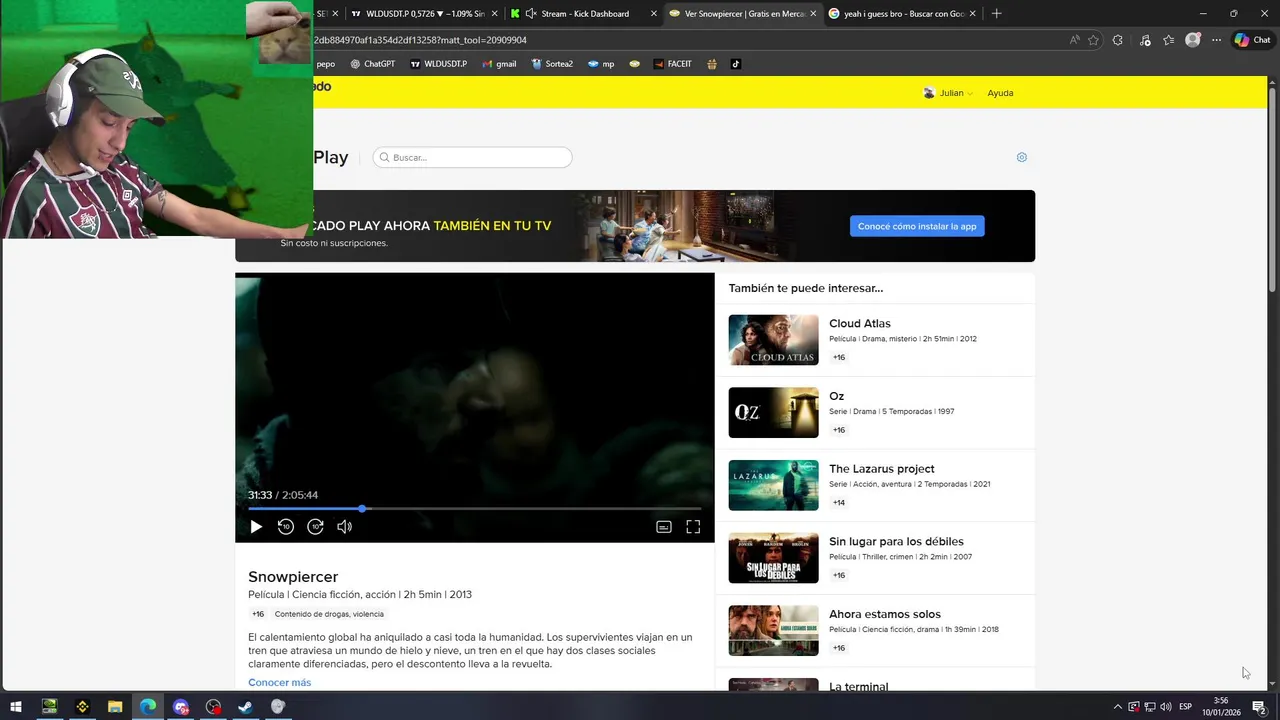Close the yeah i guess bro tab
This screenshot has width=1280, height=720.
(x=972, y=14)
